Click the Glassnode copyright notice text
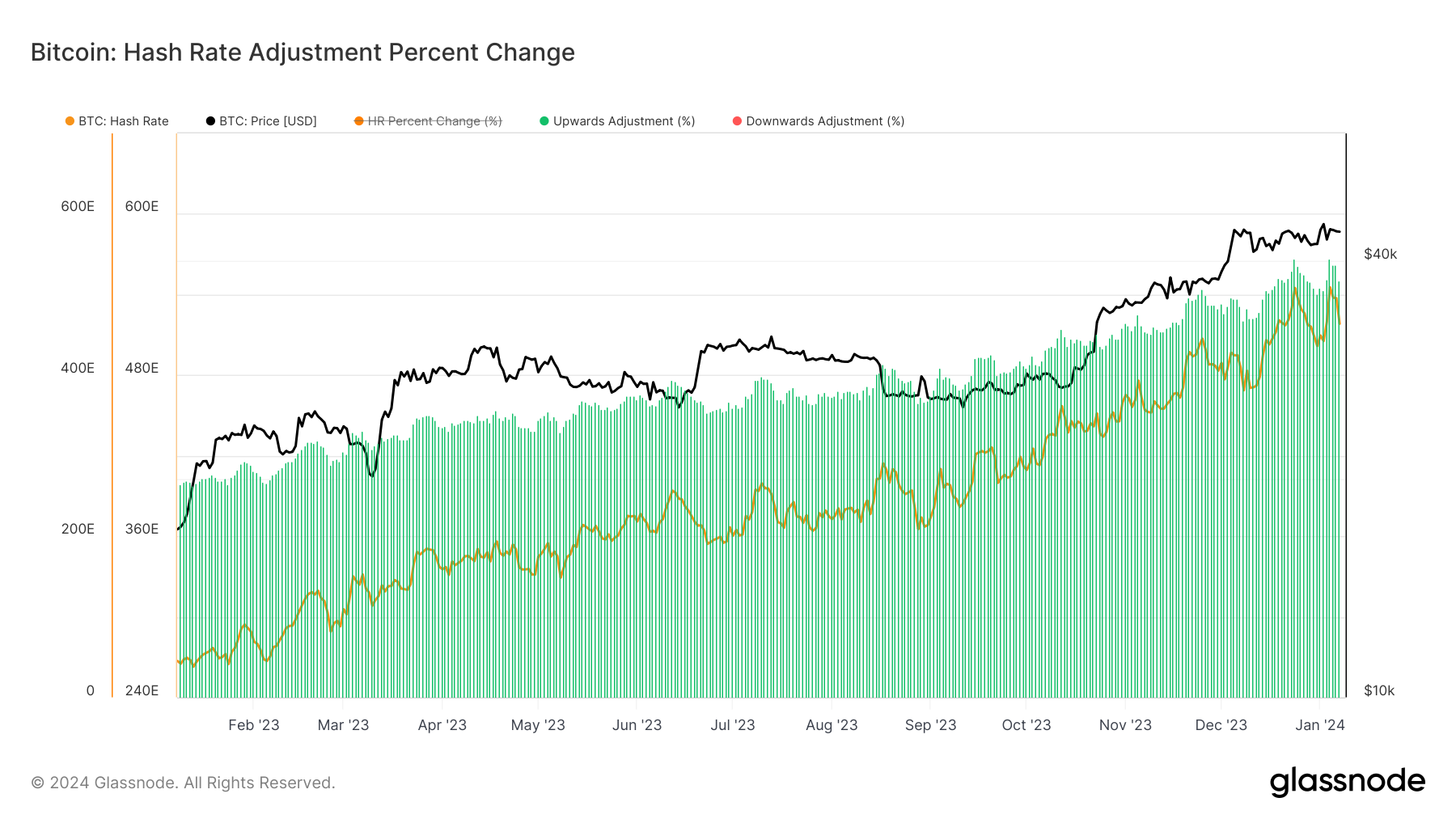This screenshot has width=1456, height=819. tap(183, 783)
